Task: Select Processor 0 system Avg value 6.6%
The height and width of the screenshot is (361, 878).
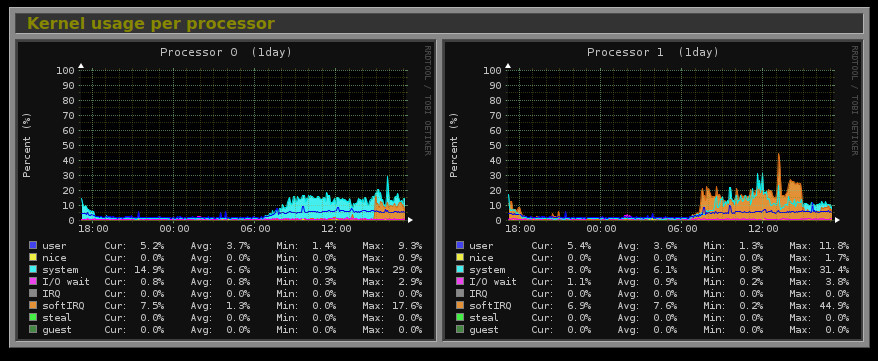Action: click(x=238, y=270)
